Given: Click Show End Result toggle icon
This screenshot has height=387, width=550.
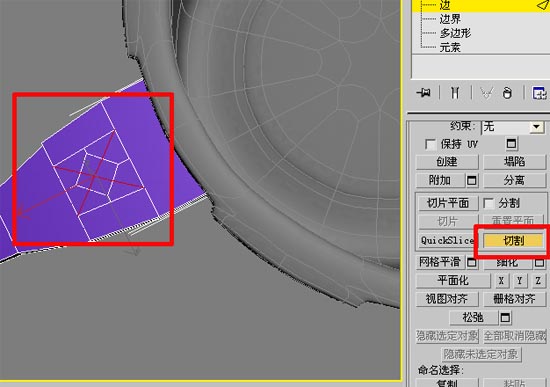Looking at the screenshot, I should [x=455, y=93].
